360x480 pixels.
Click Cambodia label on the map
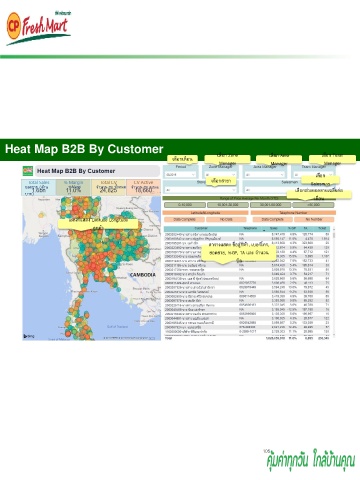[x=143, y=275]
